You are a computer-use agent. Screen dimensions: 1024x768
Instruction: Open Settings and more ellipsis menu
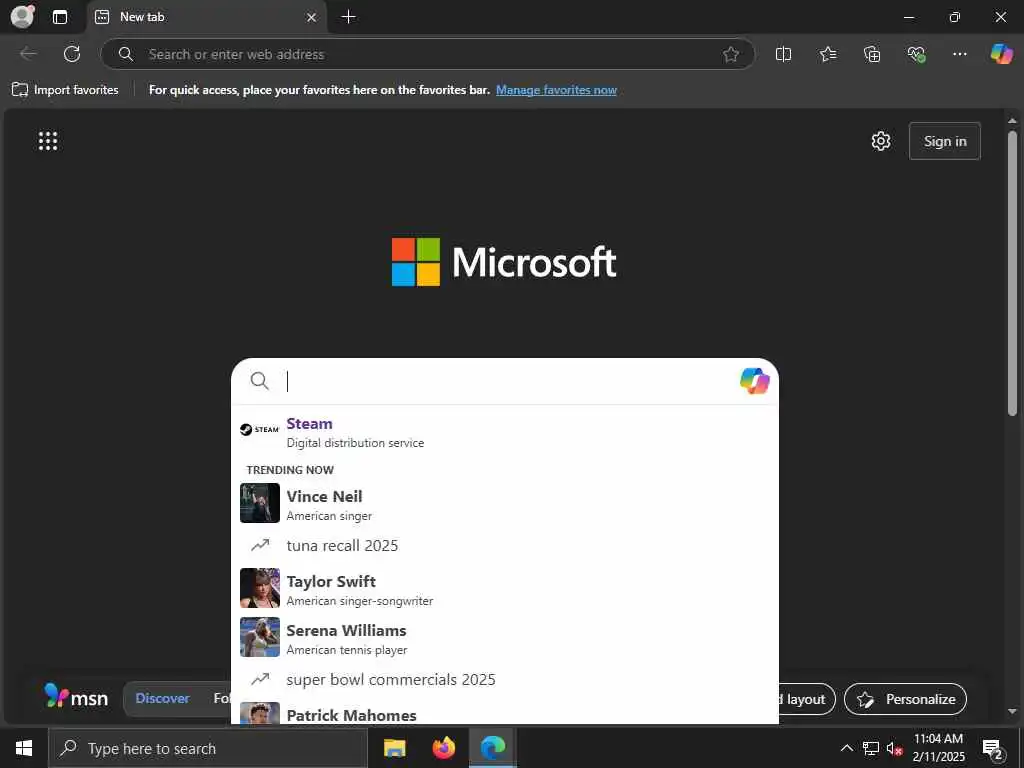(959, 54)
